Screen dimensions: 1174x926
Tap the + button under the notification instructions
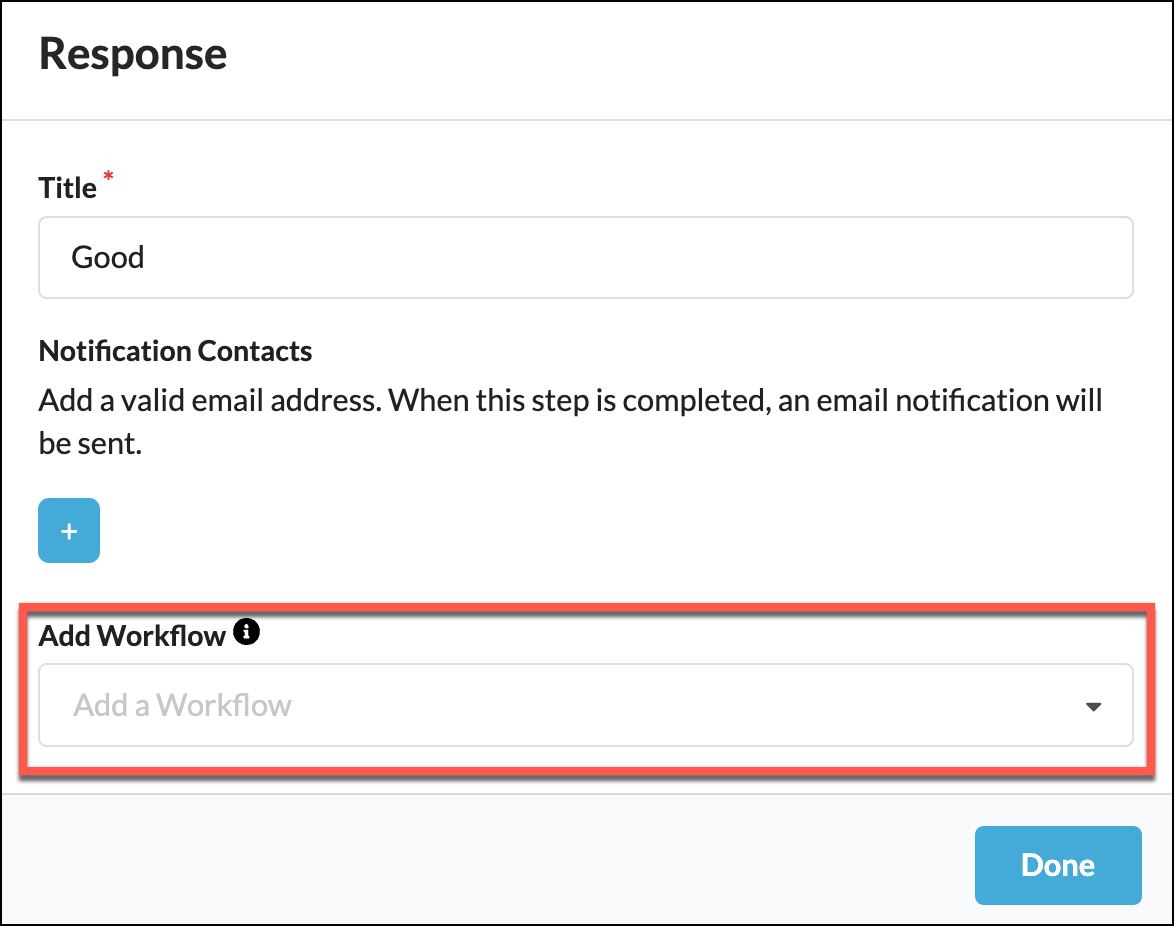[68, 530]
